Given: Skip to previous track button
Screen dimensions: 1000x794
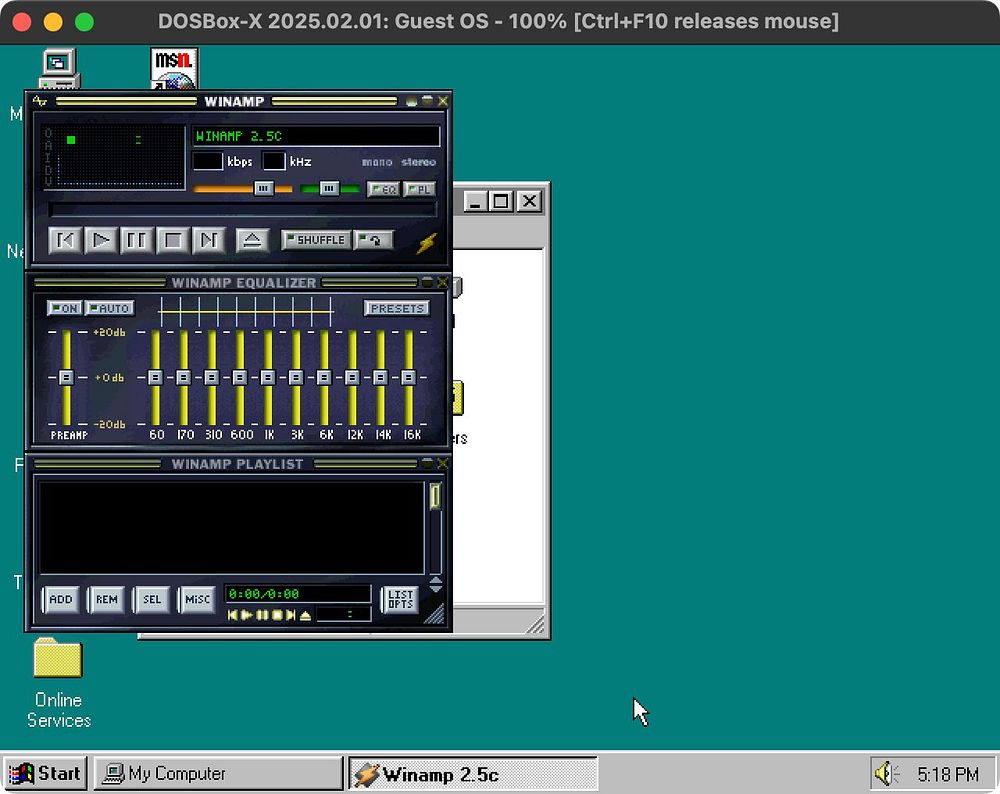Looking at the screenshot, I should 65,240.
